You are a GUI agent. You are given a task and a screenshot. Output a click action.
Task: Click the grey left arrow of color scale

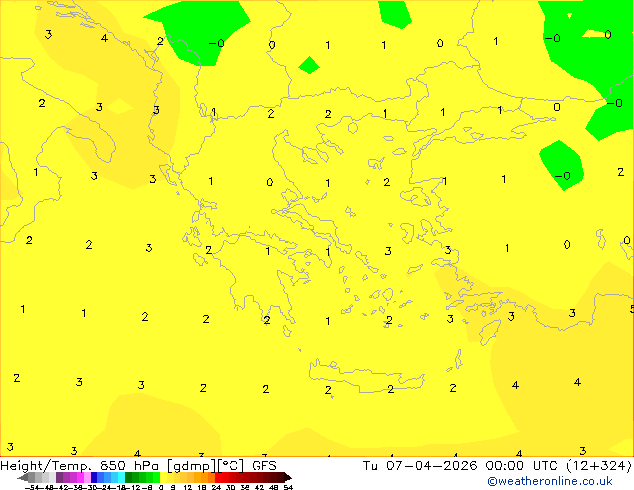point(22,477)
